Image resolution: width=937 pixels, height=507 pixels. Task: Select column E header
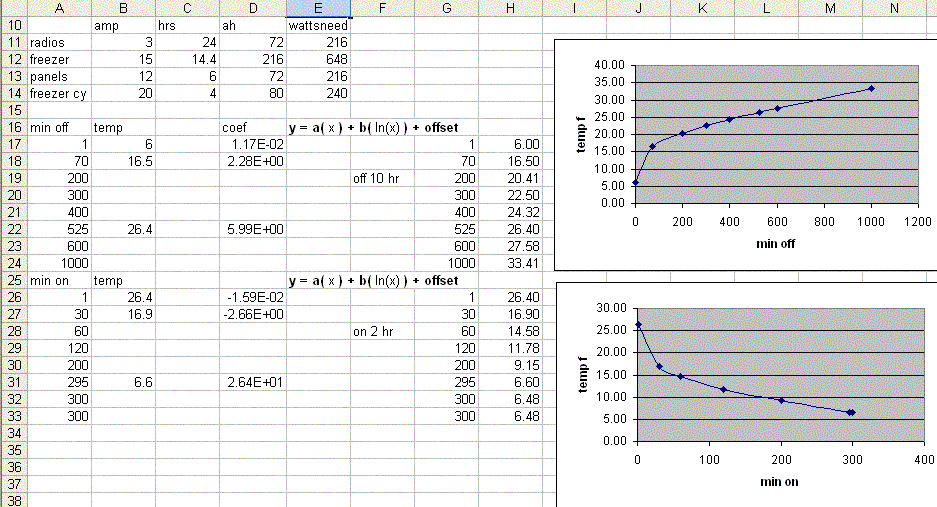(x=318, y=8)
